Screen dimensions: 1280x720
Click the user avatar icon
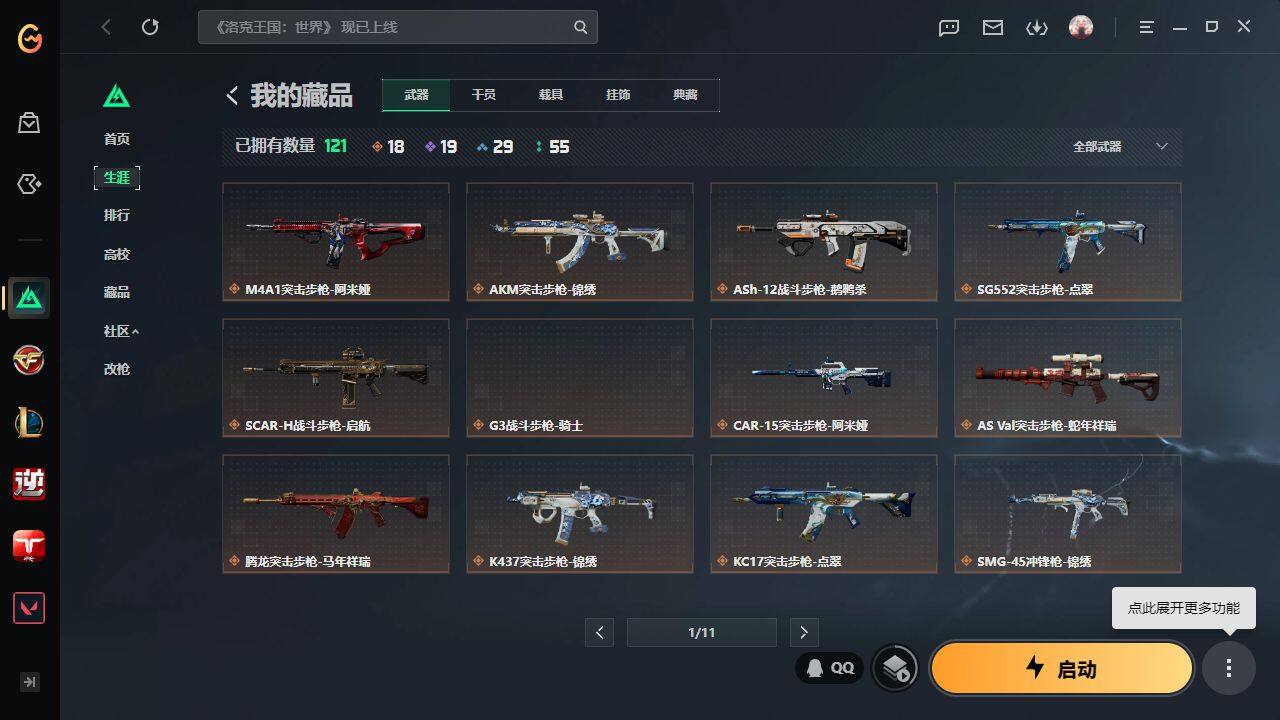[x=1081, y=27]
